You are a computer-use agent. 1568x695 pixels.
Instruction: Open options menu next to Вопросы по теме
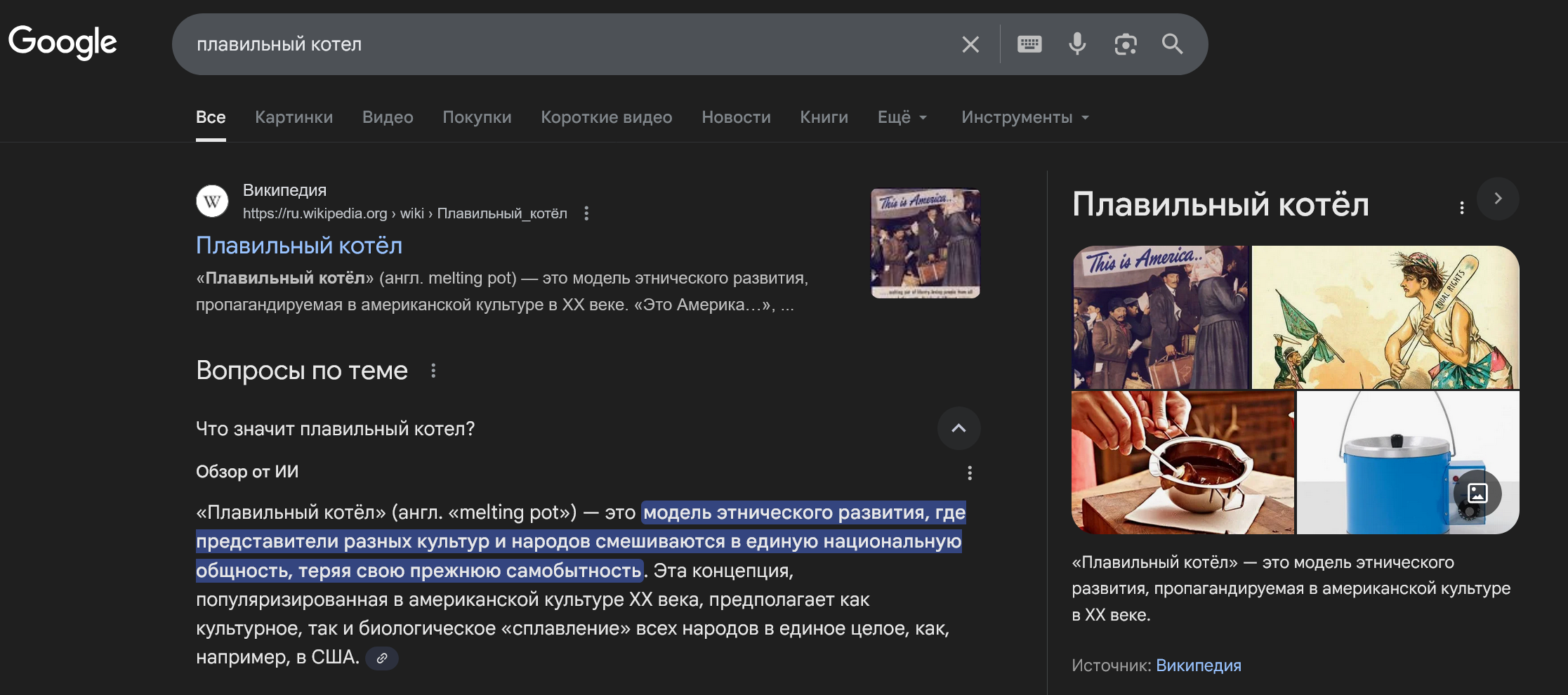pos(433,371)
